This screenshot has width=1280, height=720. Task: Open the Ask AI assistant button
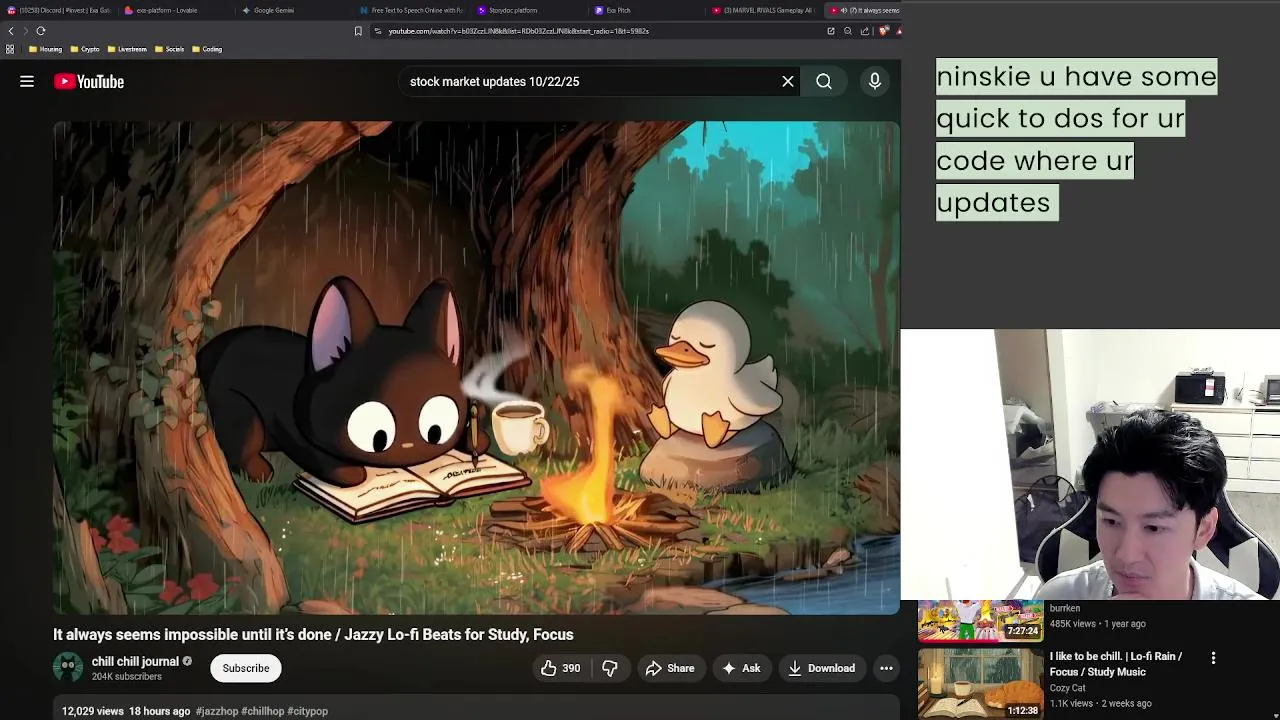click(741, 668)
